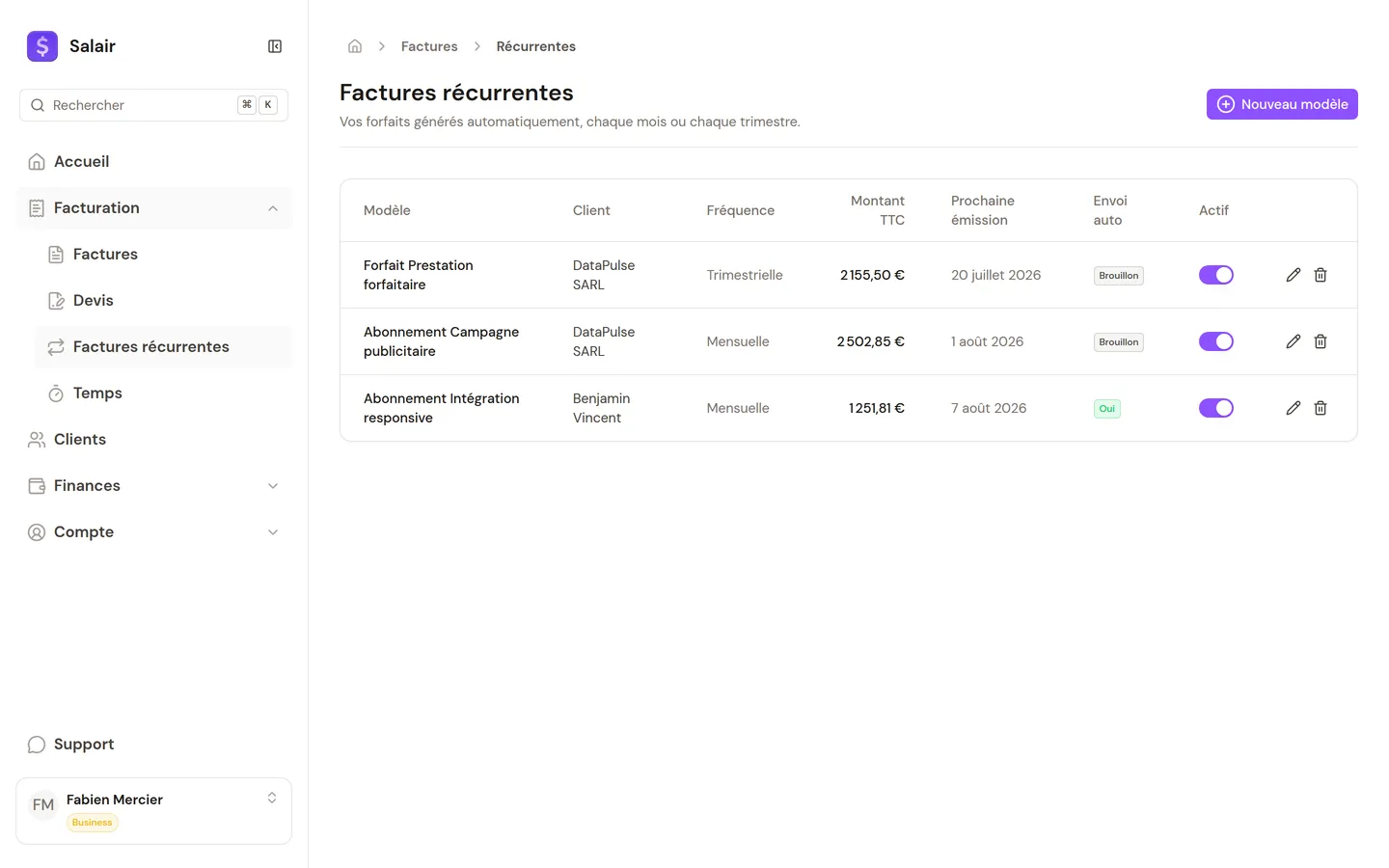Click the Factures récurrentes page heading
This screenshot has width=1389, height=868.
(456, 93)
